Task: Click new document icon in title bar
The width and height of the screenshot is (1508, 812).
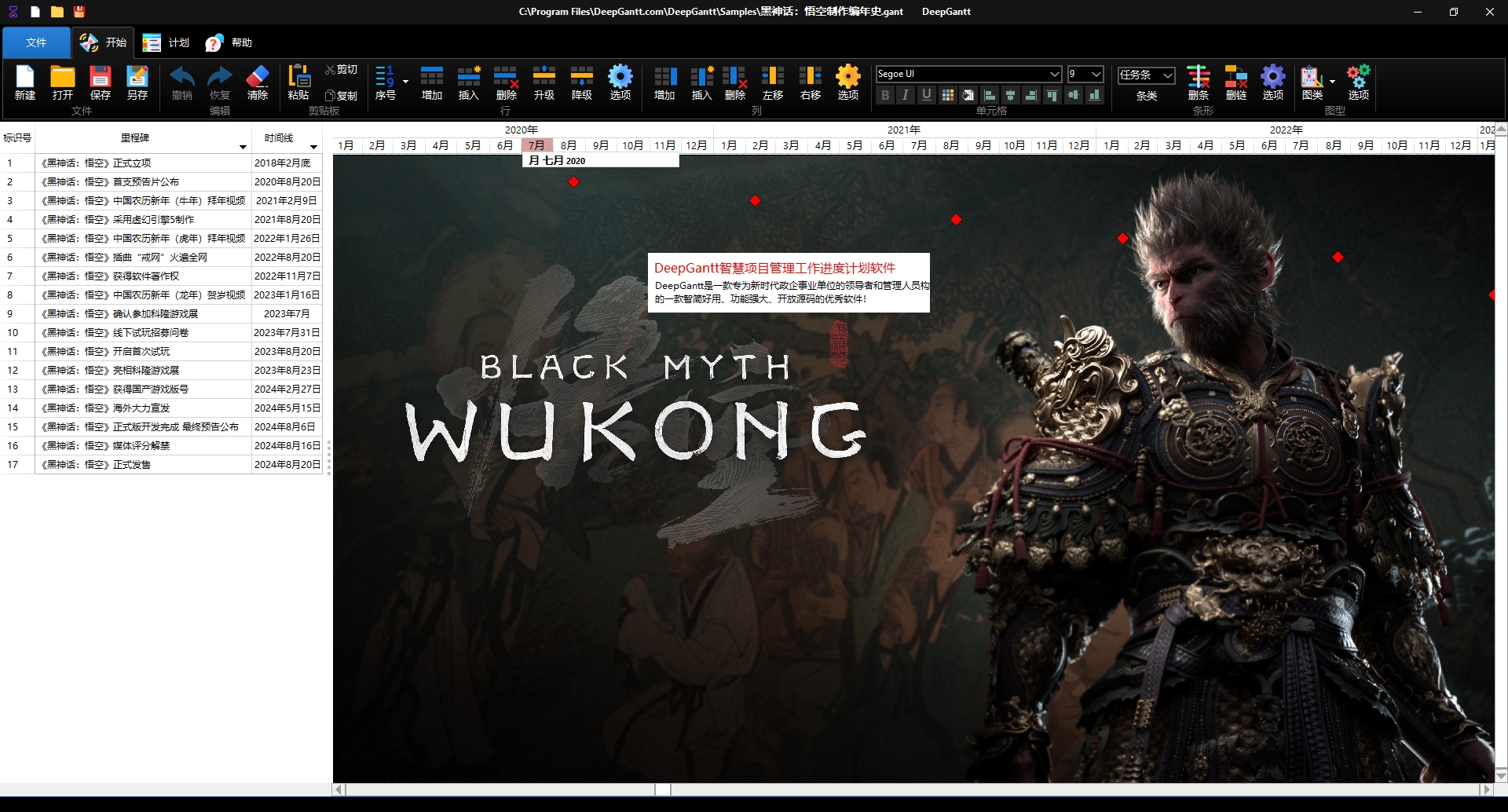Action: (x=35, y=12)
